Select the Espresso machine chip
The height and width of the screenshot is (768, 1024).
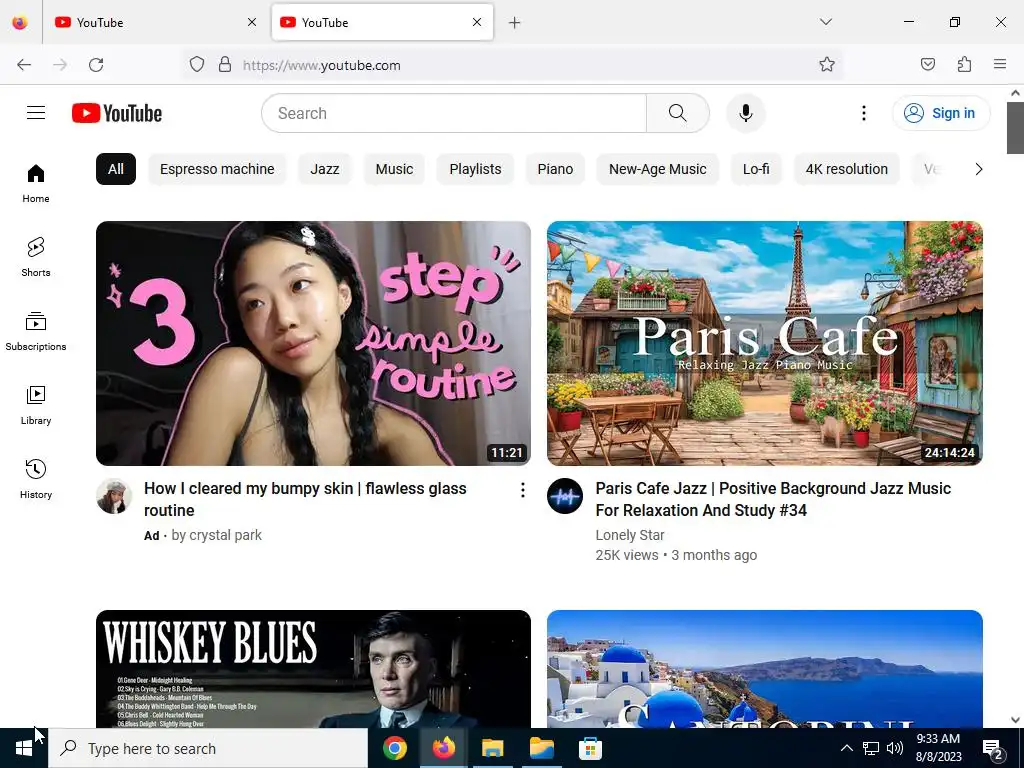217,169
